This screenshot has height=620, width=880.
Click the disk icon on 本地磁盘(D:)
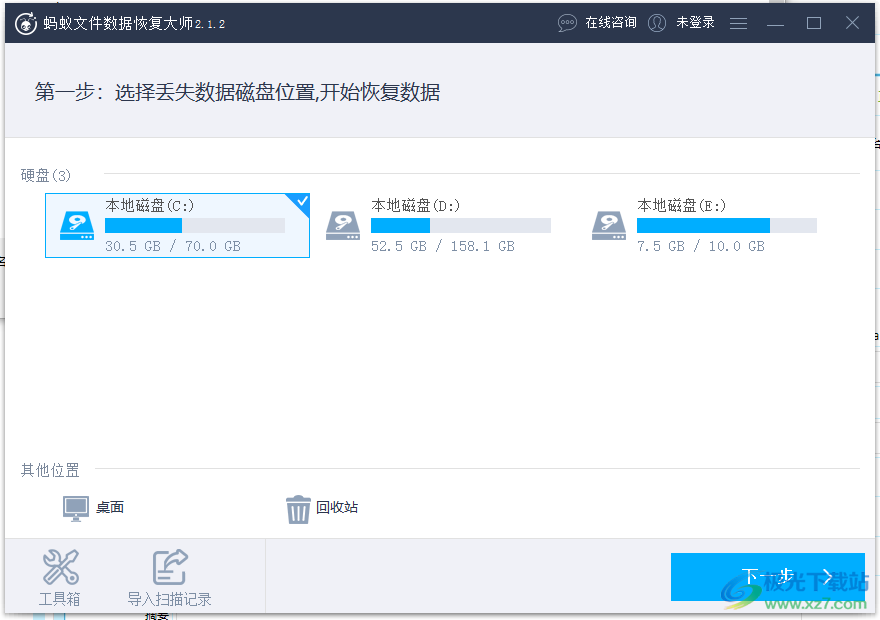(x=343, y=225)
